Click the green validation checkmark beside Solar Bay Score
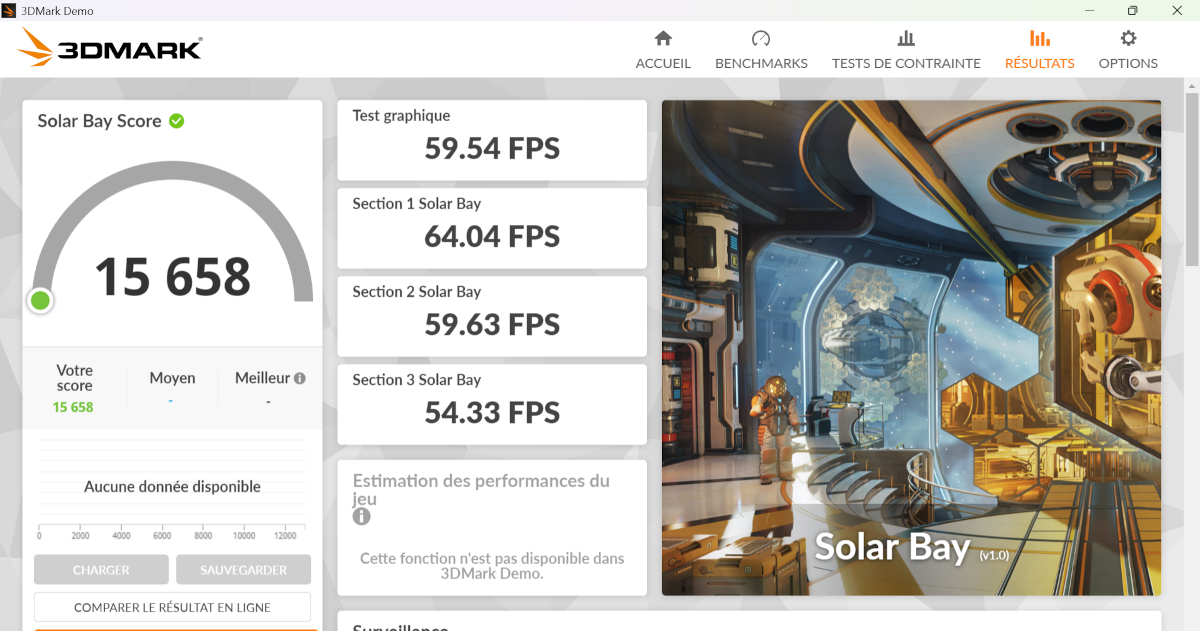The image size is (1200, 631). coord(177,121)
